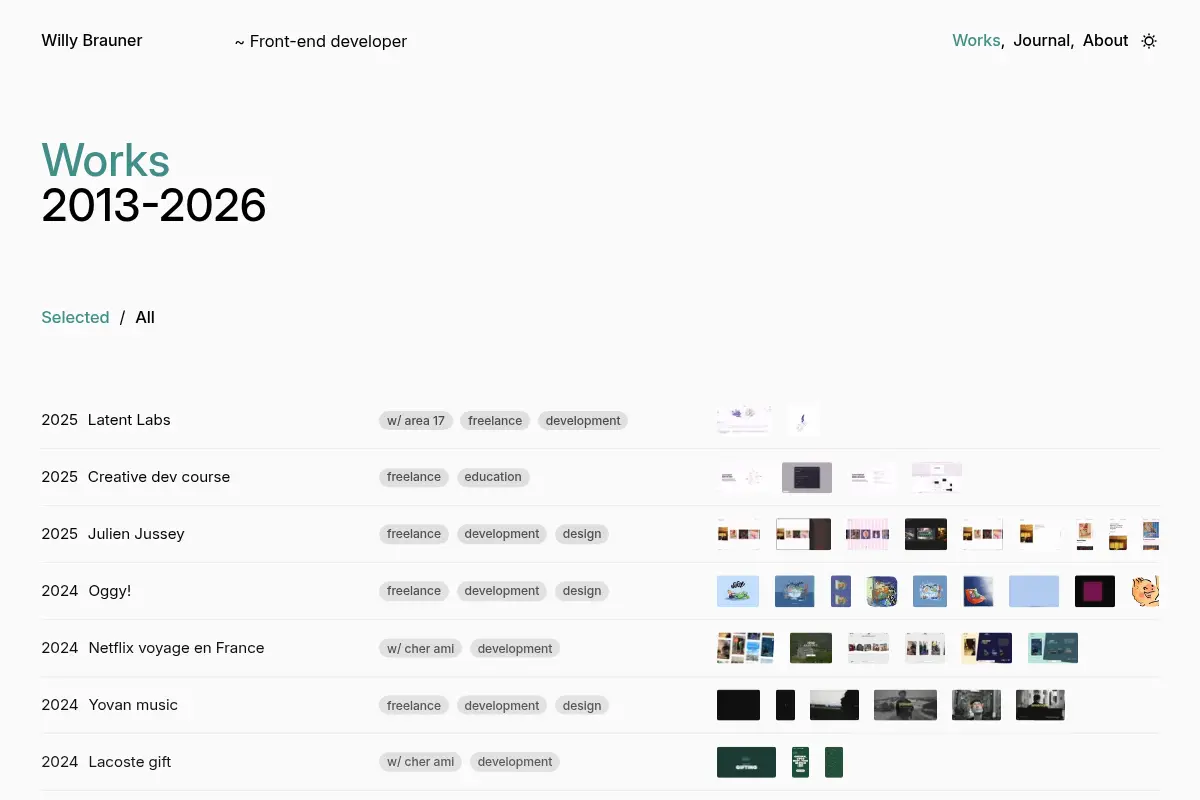
Task: Click the 'Front-end developer' tagline
Action: [321, 42]
